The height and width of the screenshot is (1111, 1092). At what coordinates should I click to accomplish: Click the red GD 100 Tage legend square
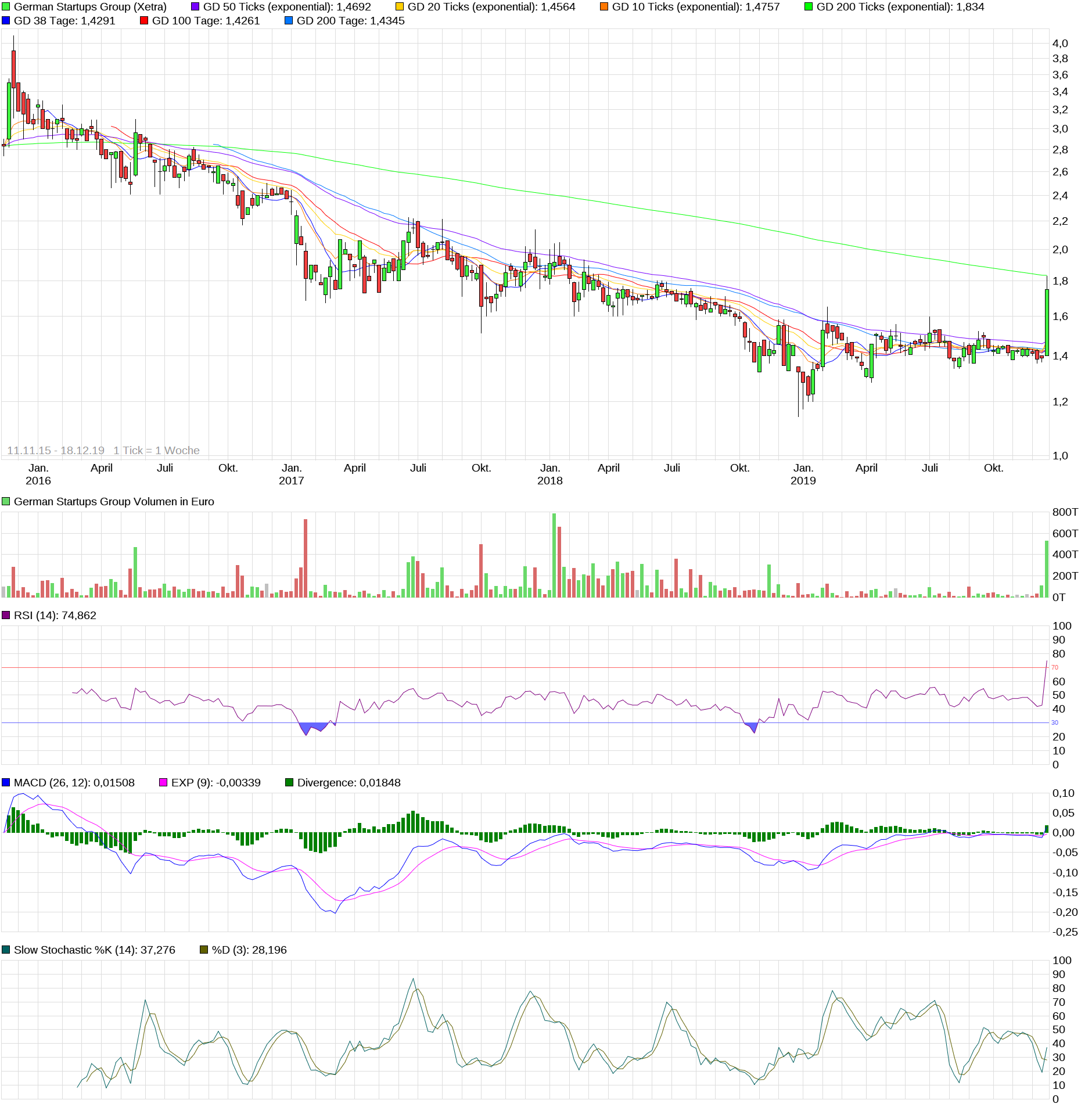[x=144, y=21]
